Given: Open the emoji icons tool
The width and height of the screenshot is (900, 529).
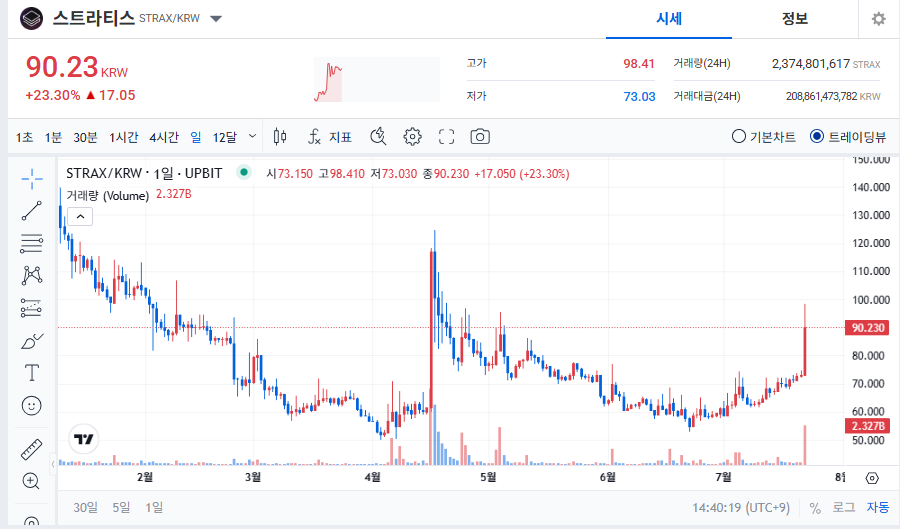Looking at the screenshot, I should point(32,406).
